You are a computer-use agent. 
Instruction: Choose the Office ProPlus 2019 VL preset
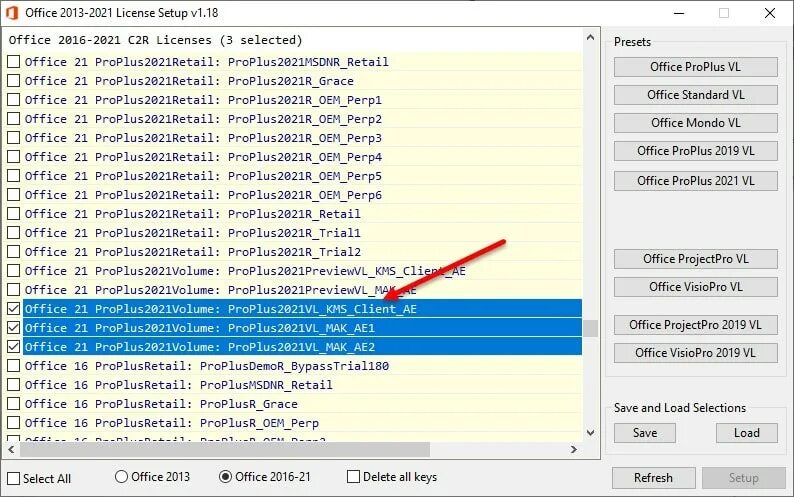click(x=696, y=150)
